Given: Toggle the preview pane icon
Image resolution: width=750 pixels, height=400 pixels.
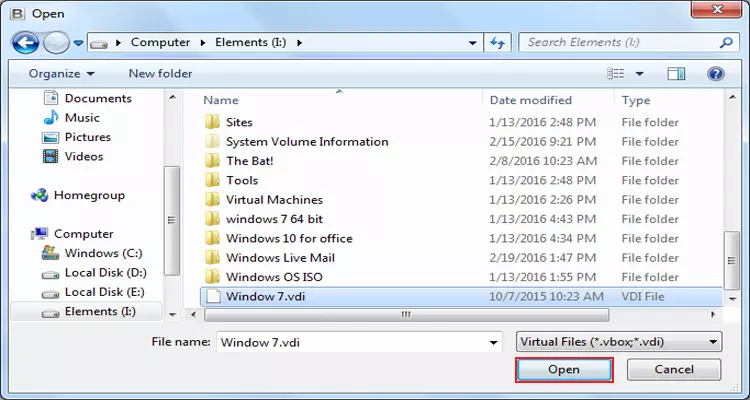Looking at the screenshot, I should pyautogui.click(x=676, y=74).
